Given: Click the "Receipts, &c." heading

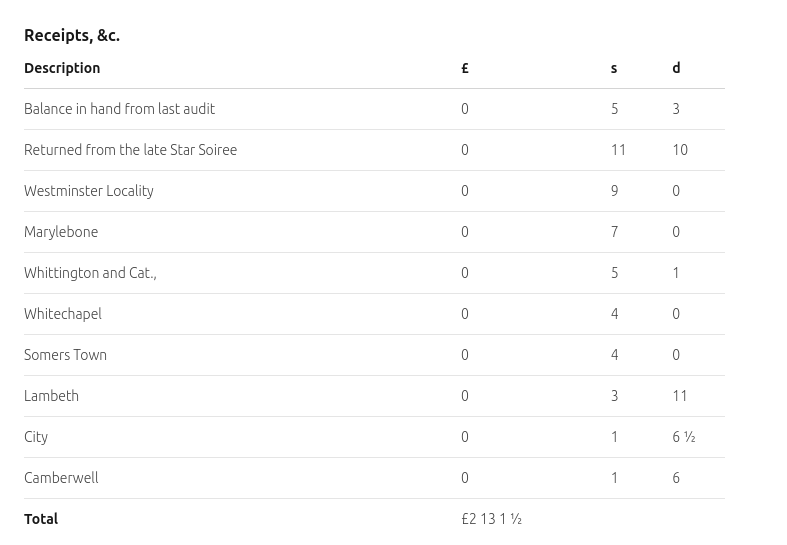Looking at the screenshot, I should [72, 35].
